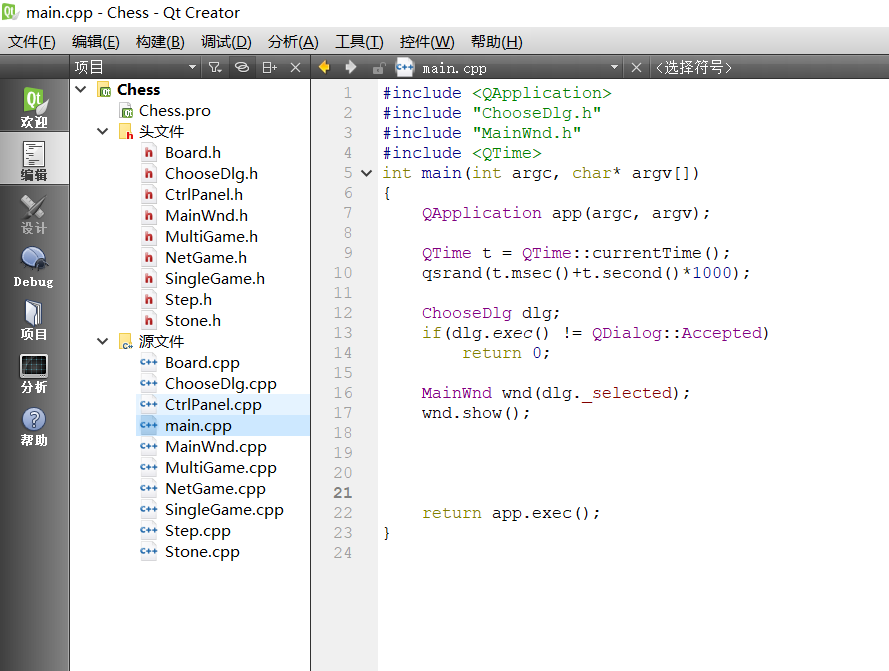Click 'qsrand' call on line 10
This screenshot has height=671, width=889.
pyautogui.click(x=452, y=273)
